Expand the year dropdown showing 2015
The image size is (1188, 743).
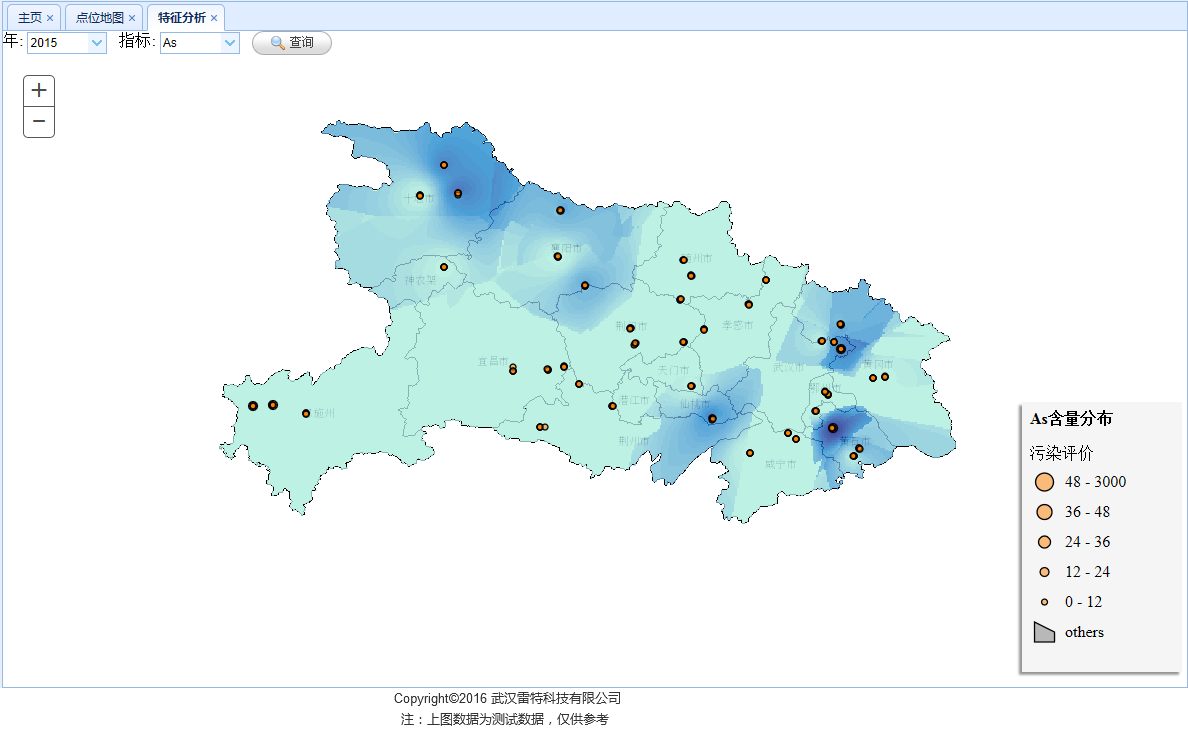click(x=67, y=43)
